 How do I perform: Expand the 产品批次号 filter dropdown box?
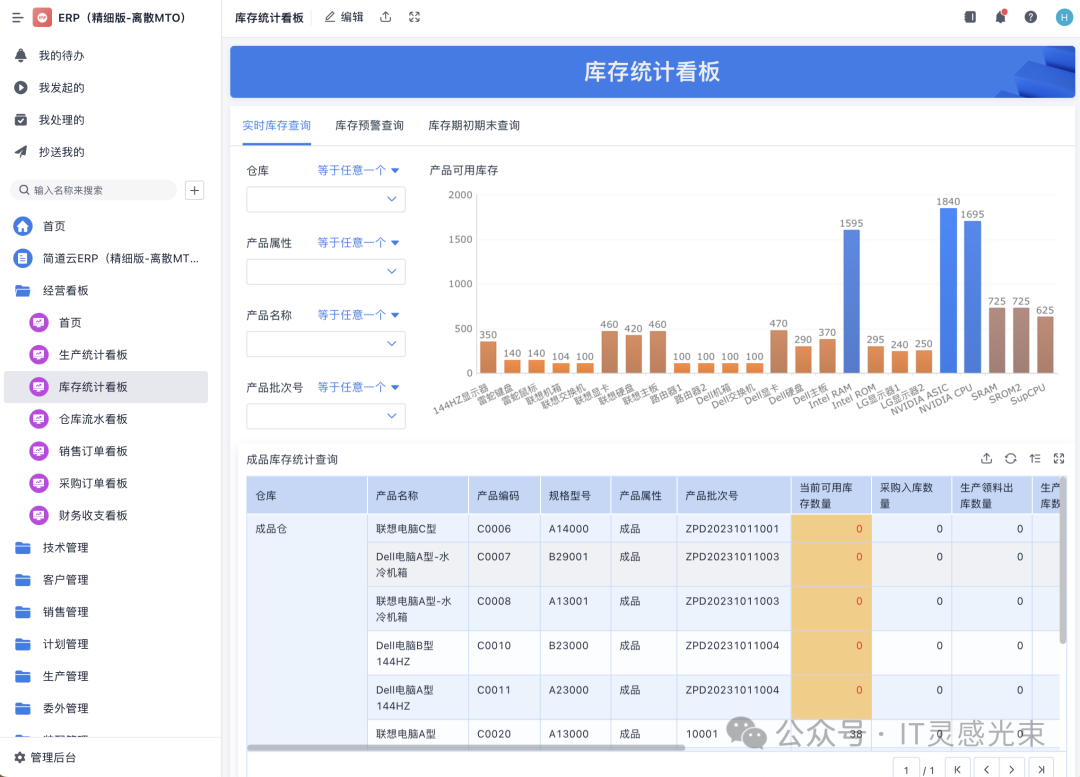click(326, 416)
